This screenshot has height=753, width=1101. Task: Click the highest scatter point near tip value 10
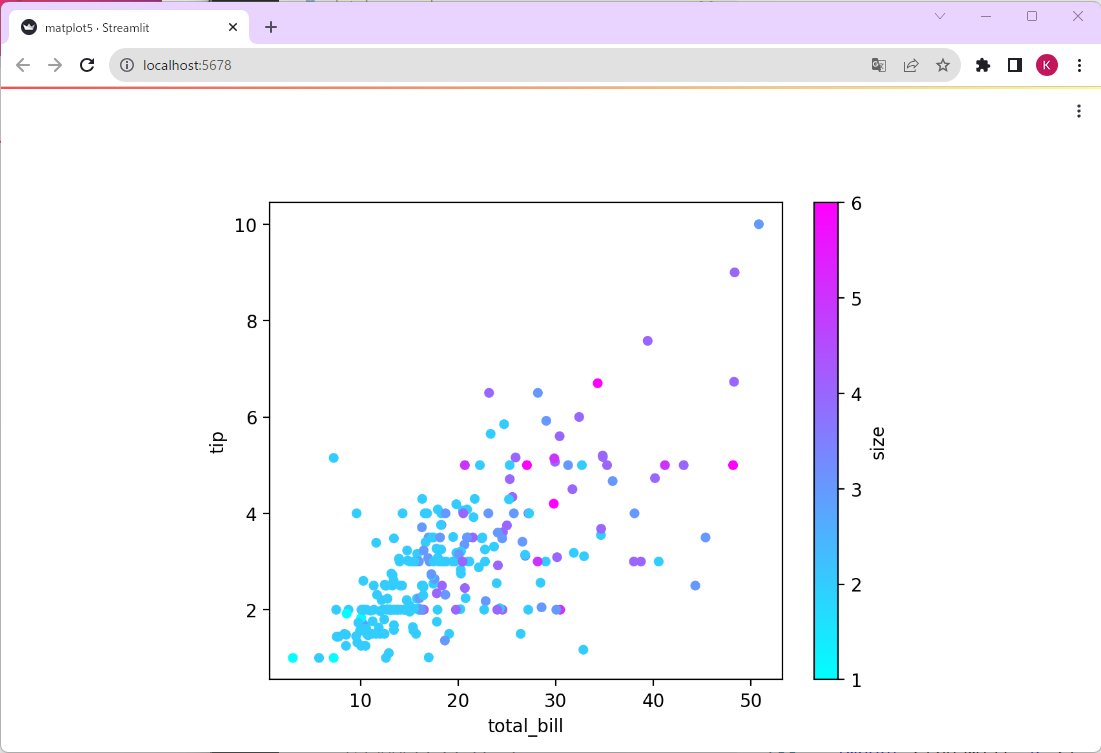pyautogui.click(x=757, y=225)
